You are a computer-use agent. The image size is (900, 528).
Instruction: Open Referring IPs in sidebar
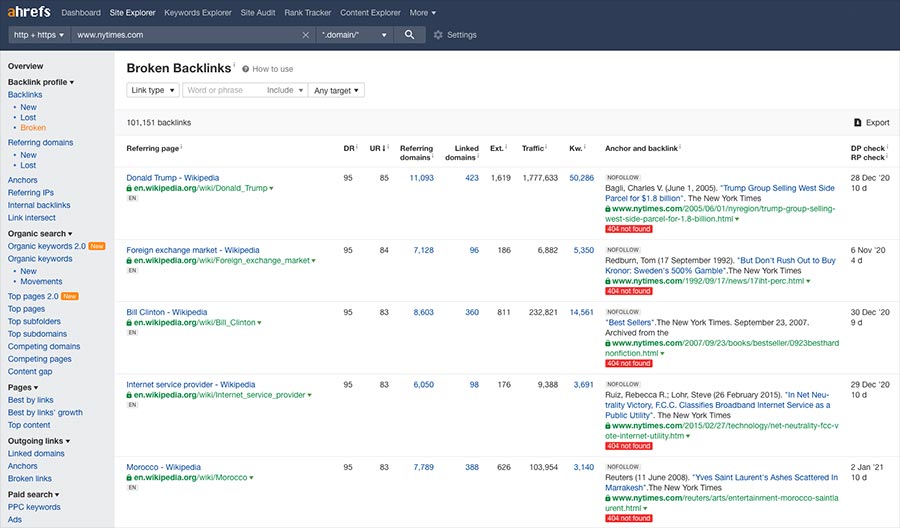[x=30, y=192]
